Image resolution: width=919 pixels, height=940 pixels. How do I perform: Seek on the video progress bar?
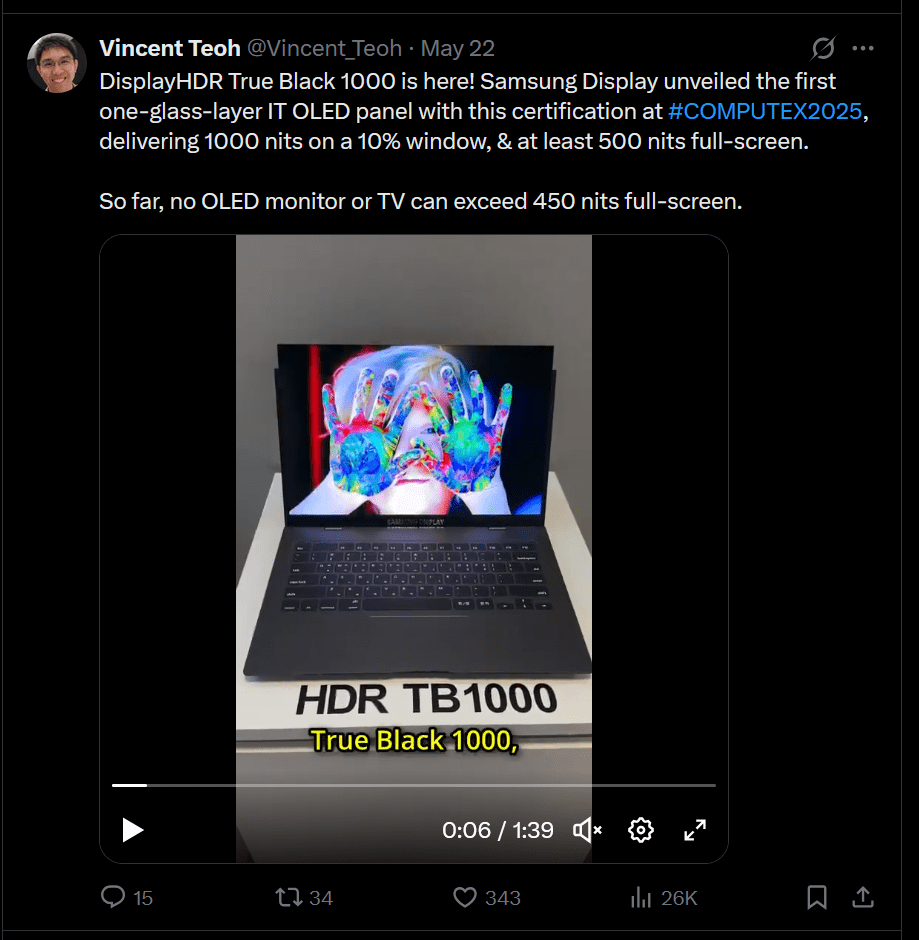(414, 785)
